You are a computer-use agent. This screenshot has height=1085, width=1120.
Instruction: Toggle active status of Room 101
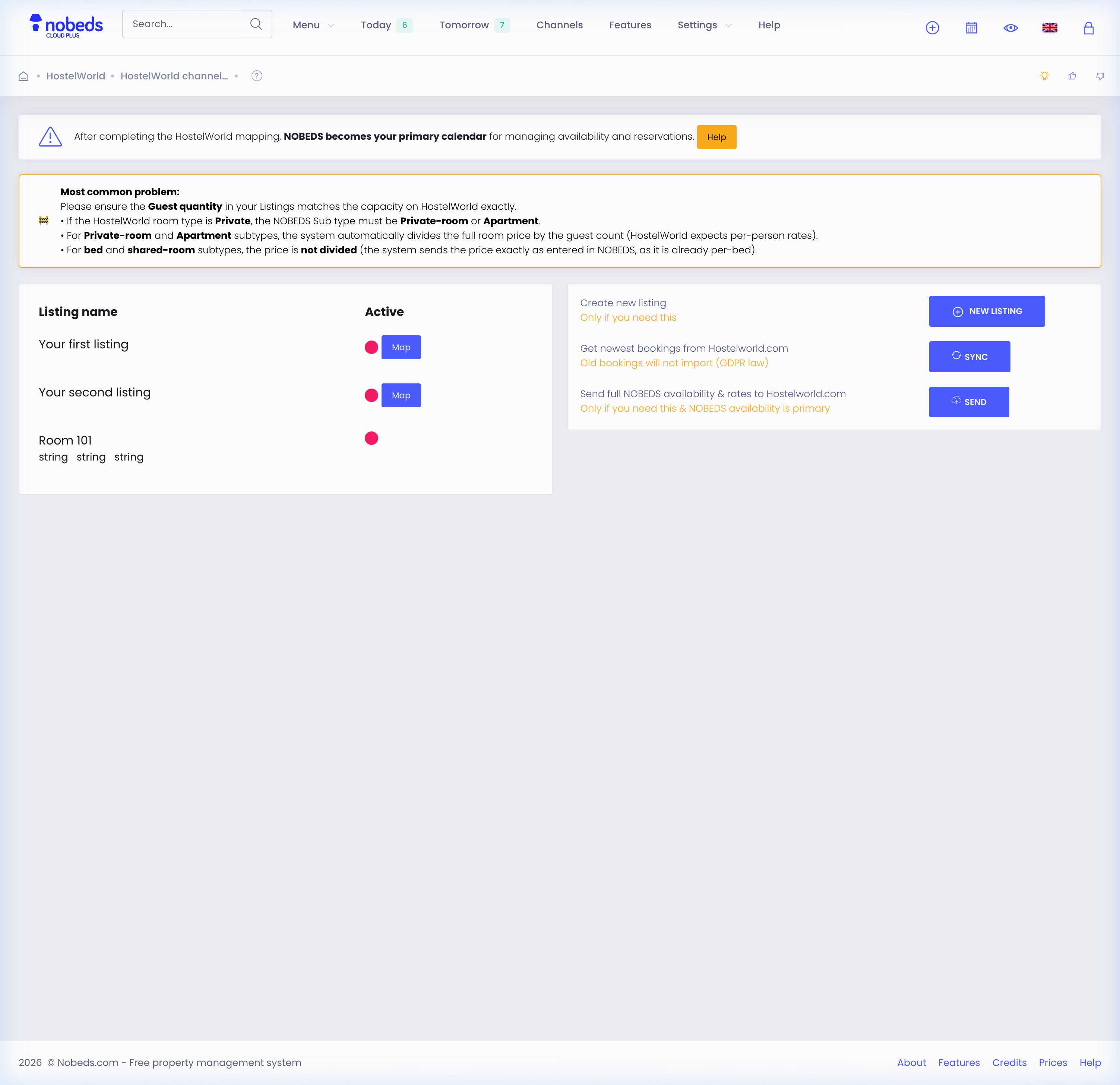click(371, 438)
